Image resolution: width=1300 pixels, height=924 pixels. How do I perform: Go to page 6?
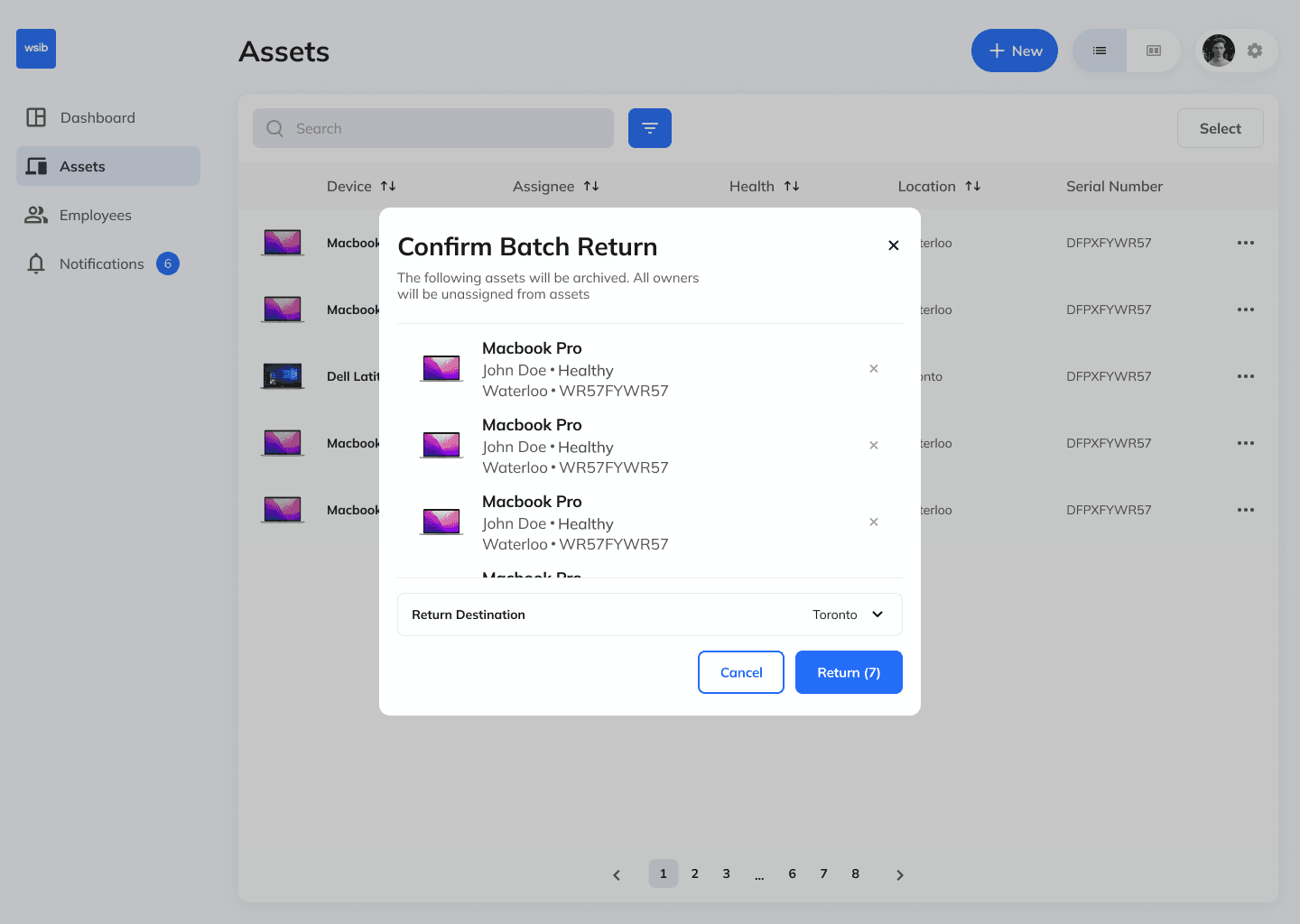pyautogui.click(x=793, y=873)
